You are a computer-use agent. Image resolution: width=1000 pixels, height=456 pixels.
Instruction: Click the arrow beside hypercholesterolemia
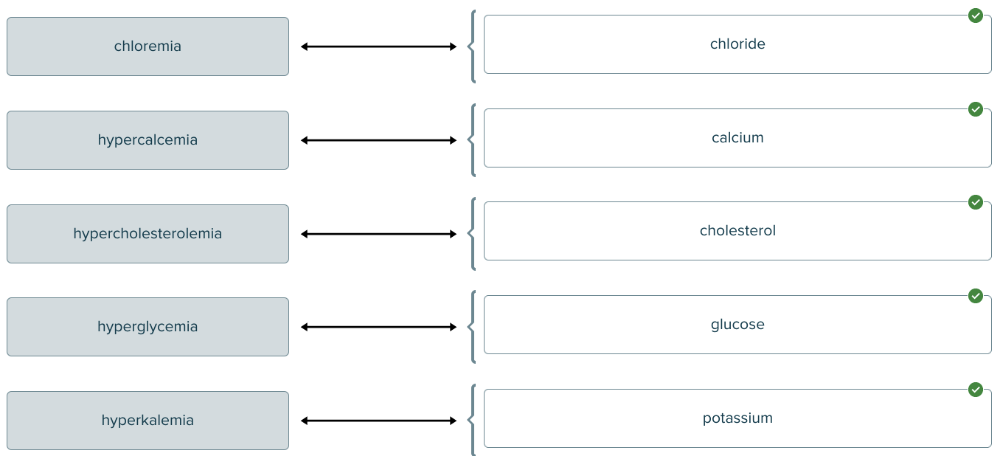click(379, 234)
